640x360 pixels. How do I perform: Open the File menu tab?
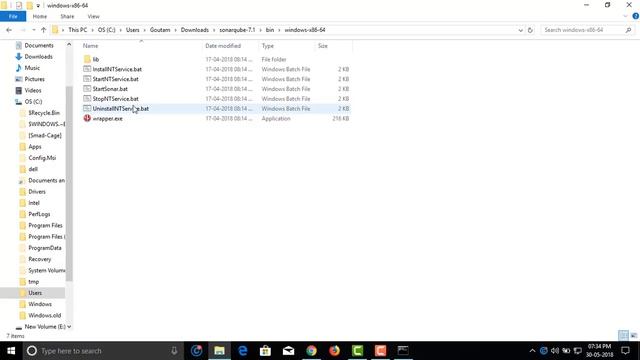click(13, 16)
